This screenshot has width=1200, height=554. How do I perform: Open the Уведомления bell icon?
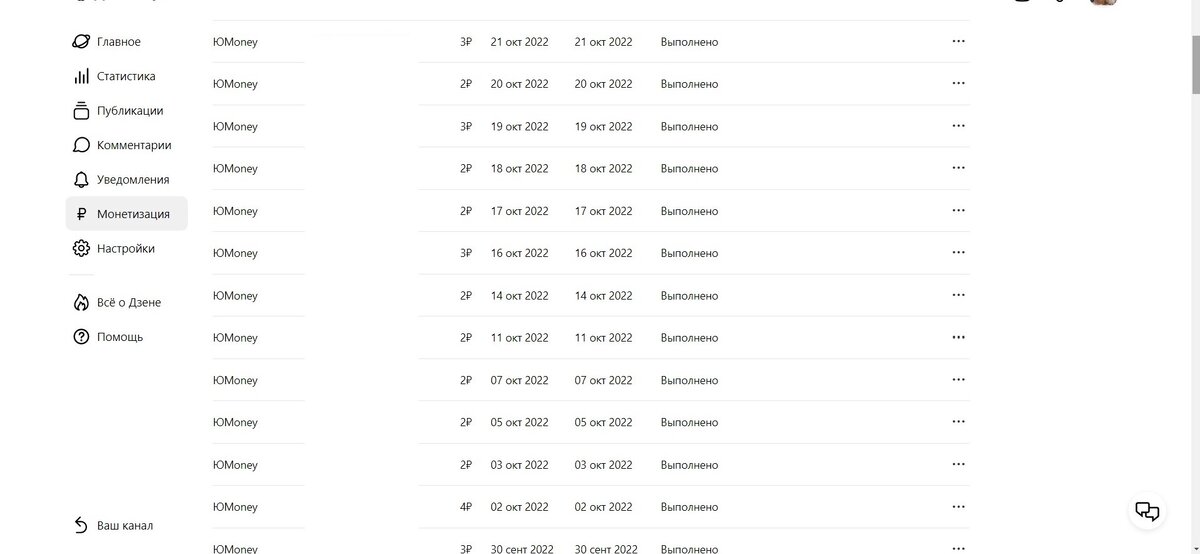81,180
